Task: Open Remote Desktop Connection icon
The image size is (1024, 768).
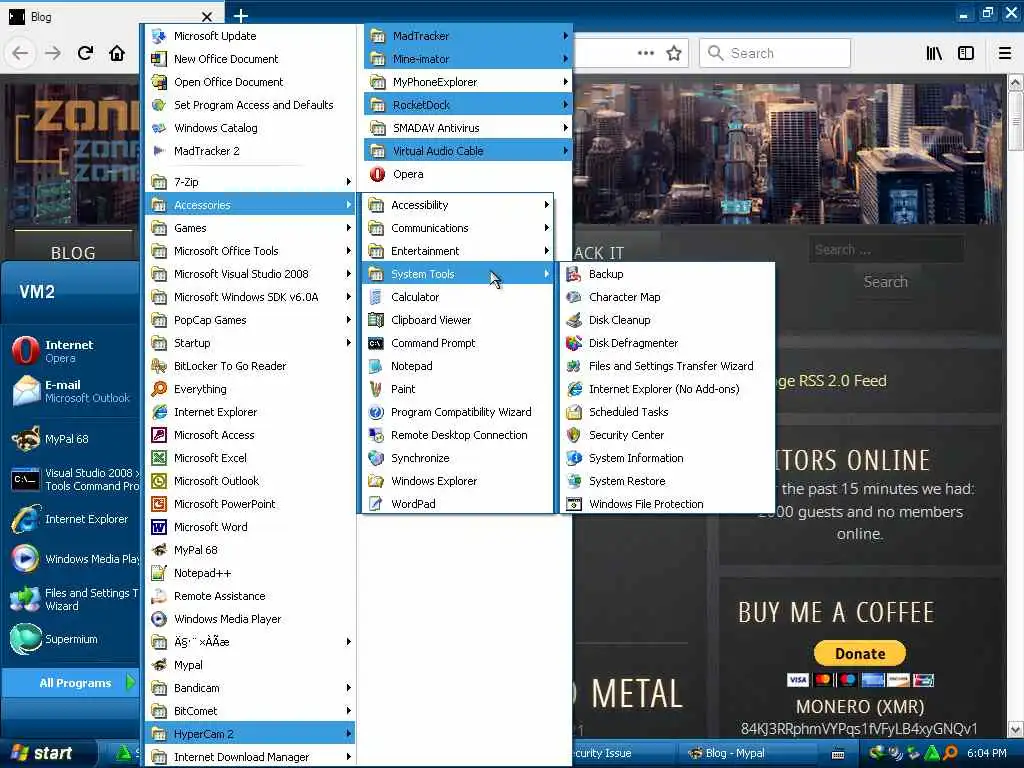Action: (x=376, y=435)
